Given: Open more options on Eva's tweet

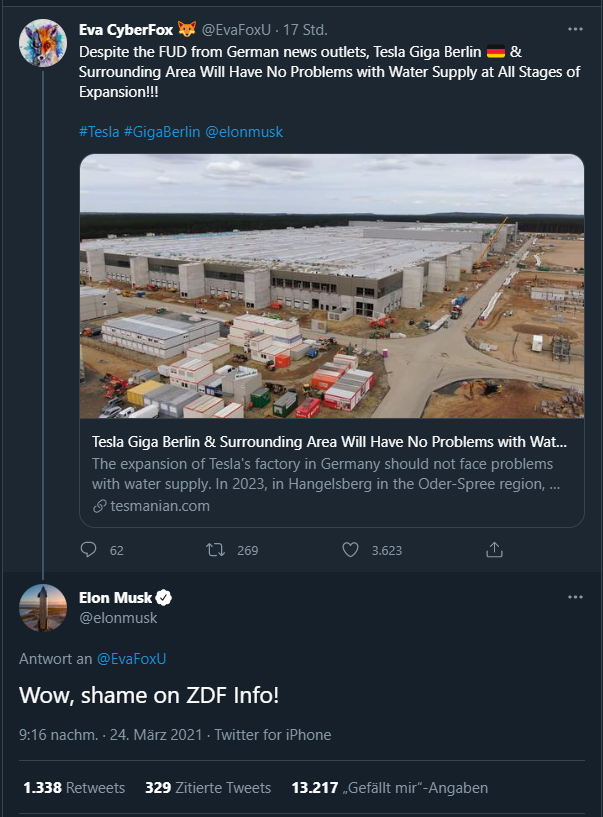Looking at the screenshot, I should [574, 30].
